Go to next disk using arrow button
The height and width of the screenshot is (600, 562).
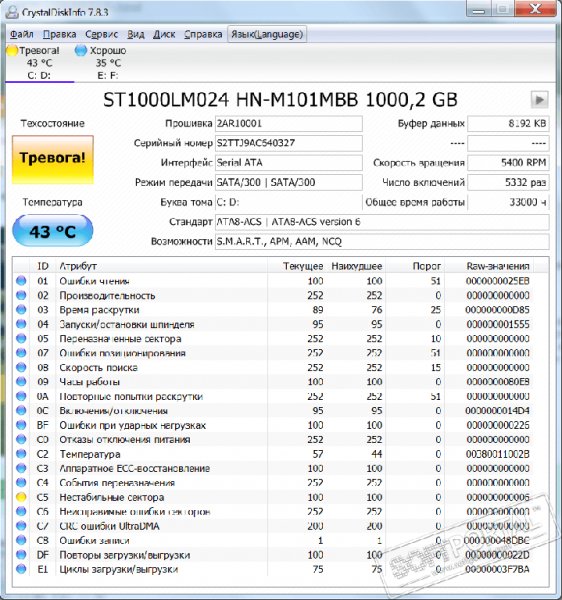click(x=539, y=100)
